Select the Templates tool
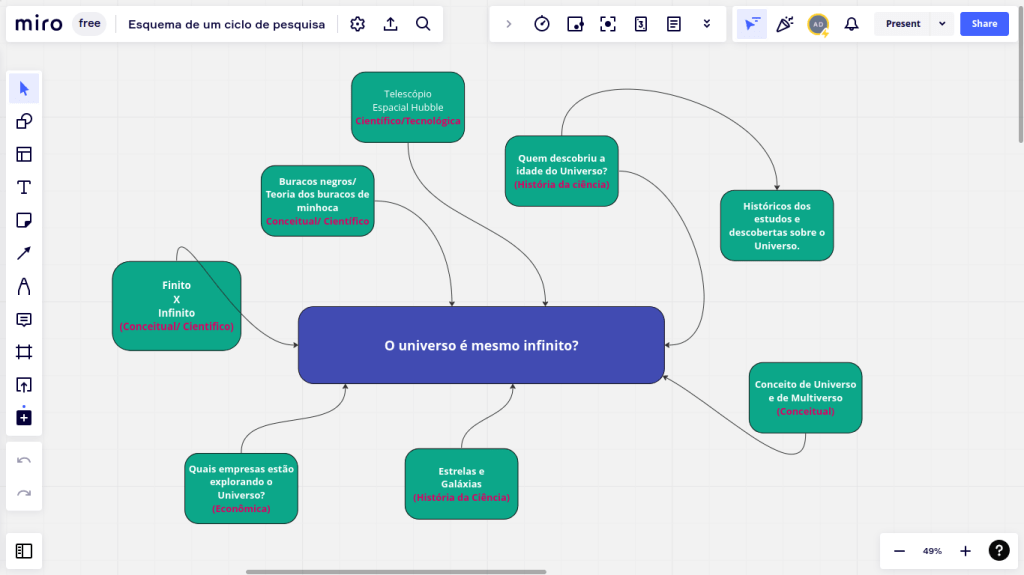This screenshot has width=1024, height=575. click(24, 154)
